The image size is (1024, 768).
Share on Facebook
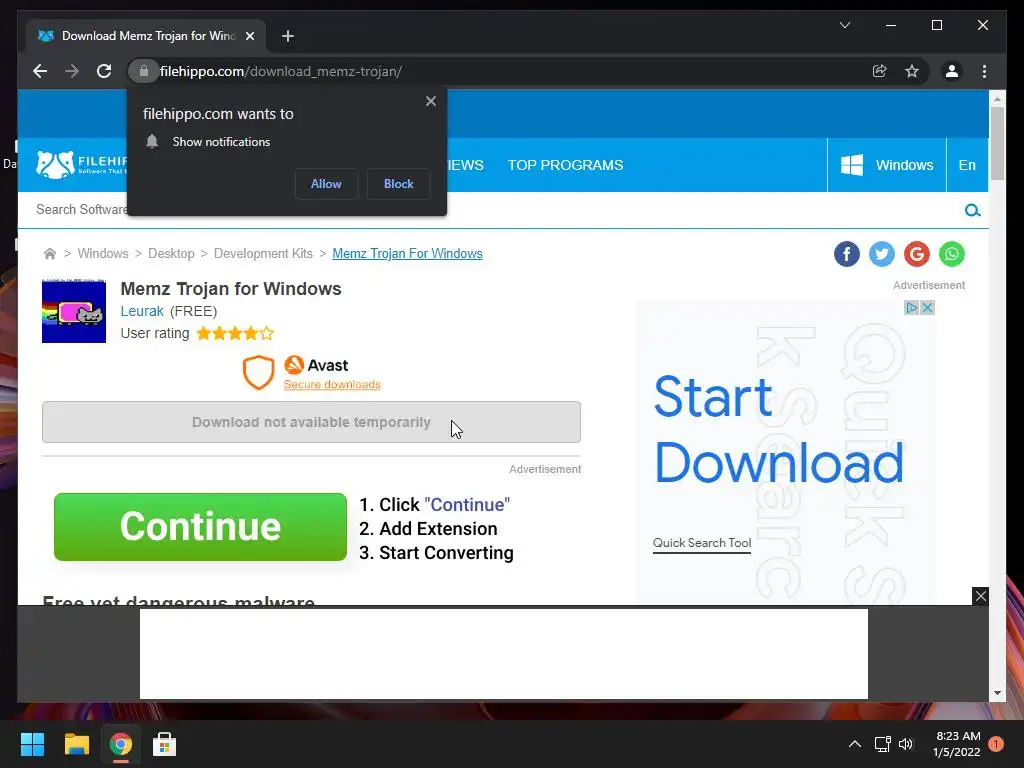[846, 254]
